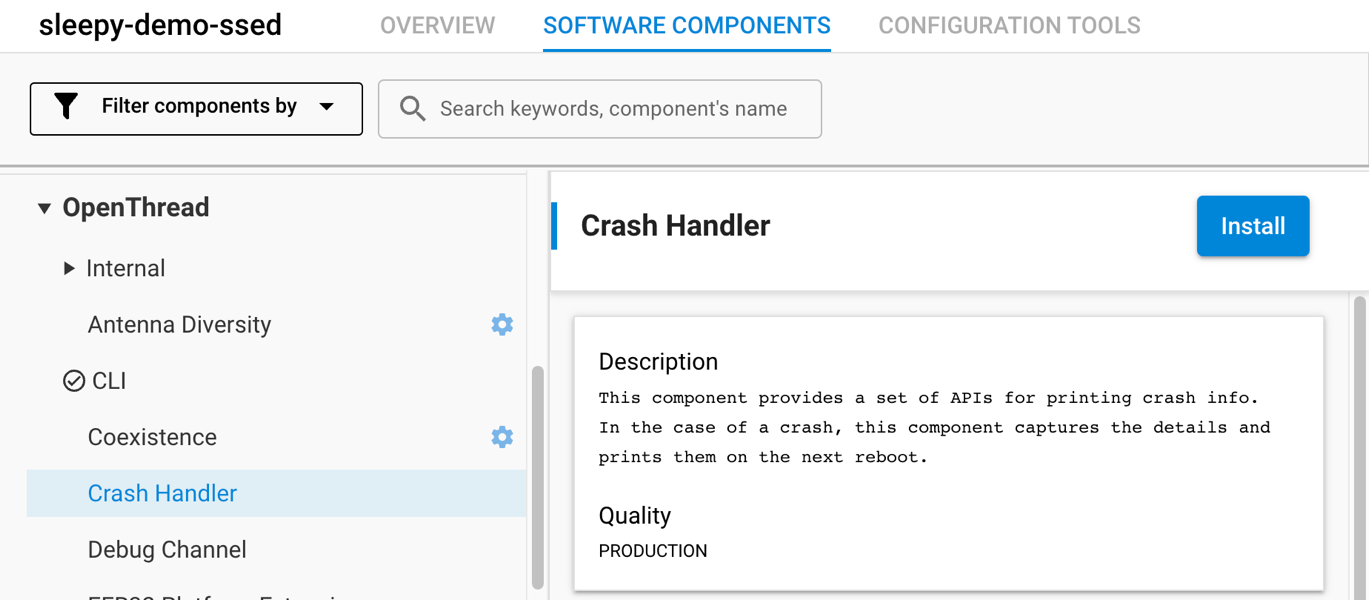Open the CONFIGURATION TOOLS tab

(x=1009, y=25)
